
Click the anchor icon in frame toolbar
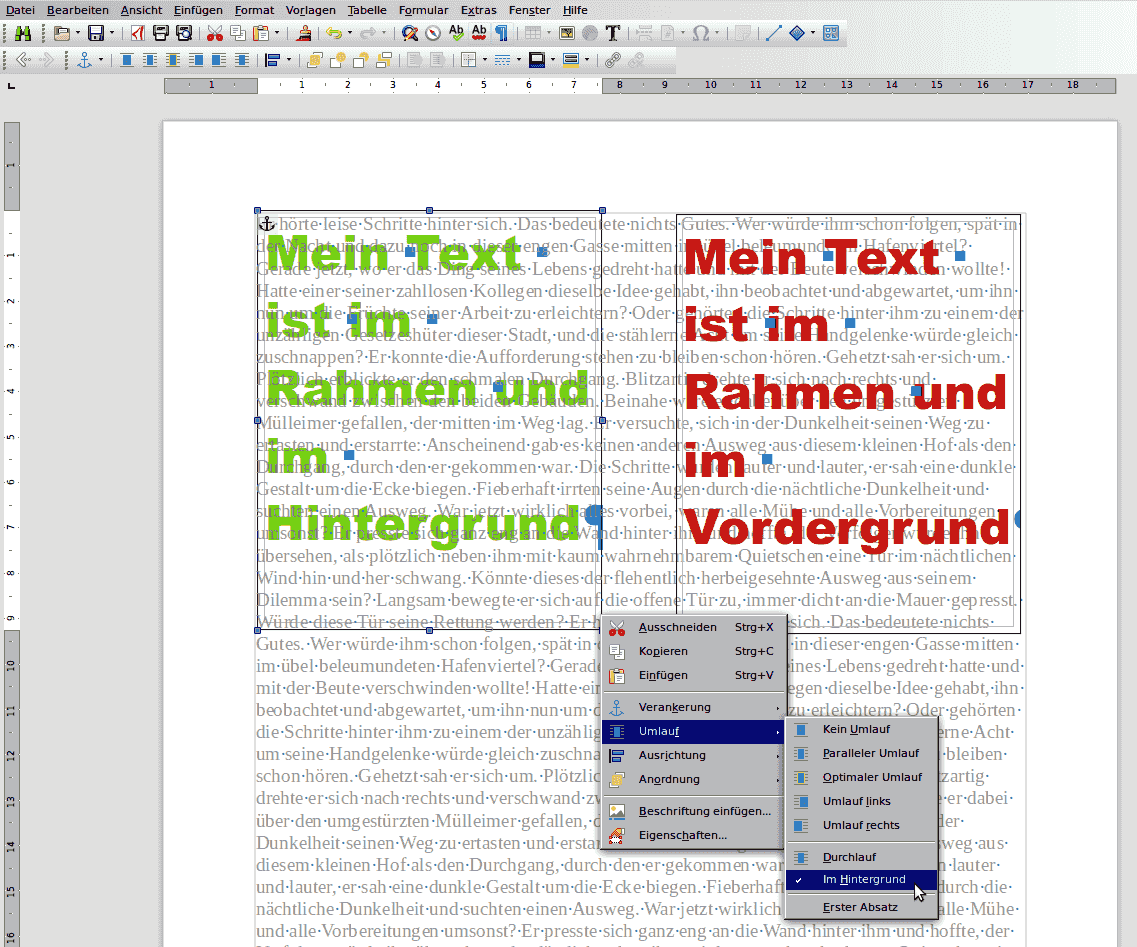[x=85, y=60]
